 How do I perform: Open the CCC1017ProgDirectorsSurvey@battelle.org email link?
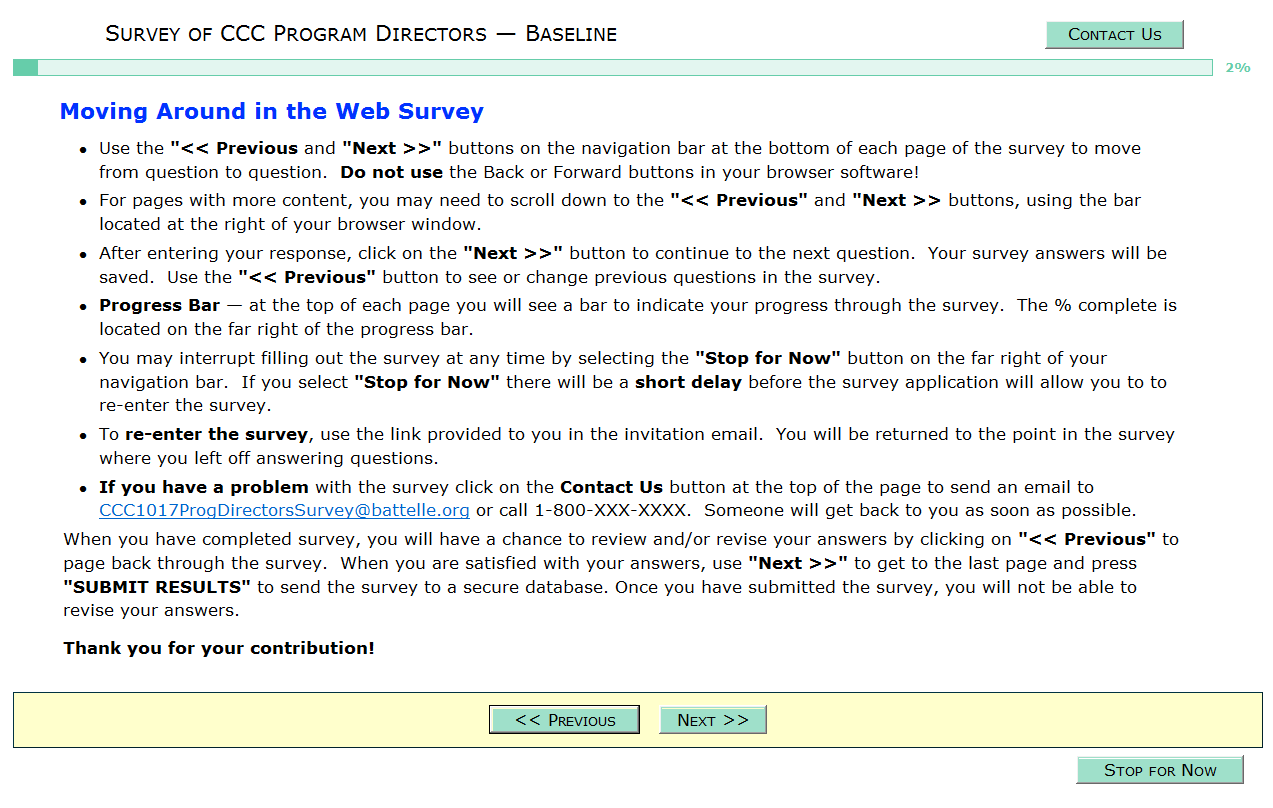tap(284, 511)
